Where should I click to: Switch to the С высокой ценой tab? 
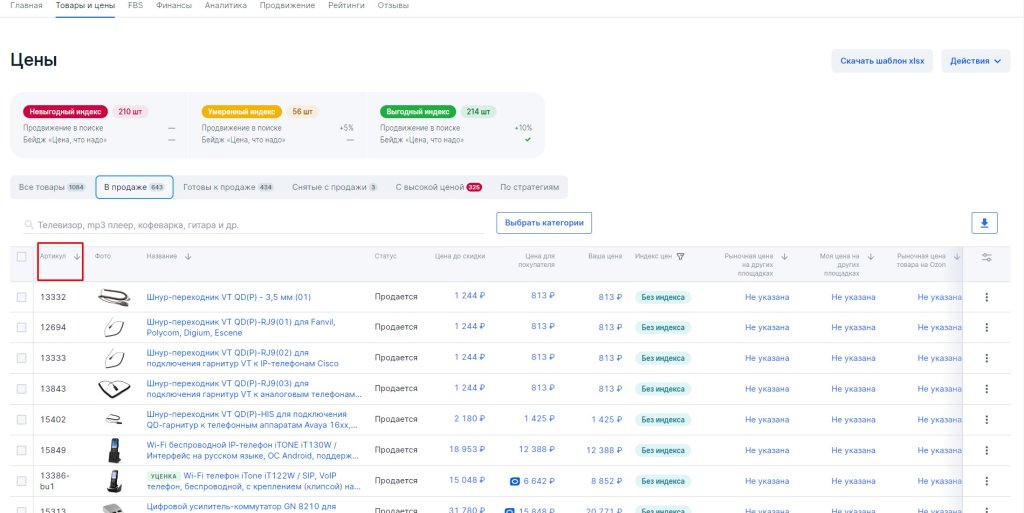coord(438,187)
